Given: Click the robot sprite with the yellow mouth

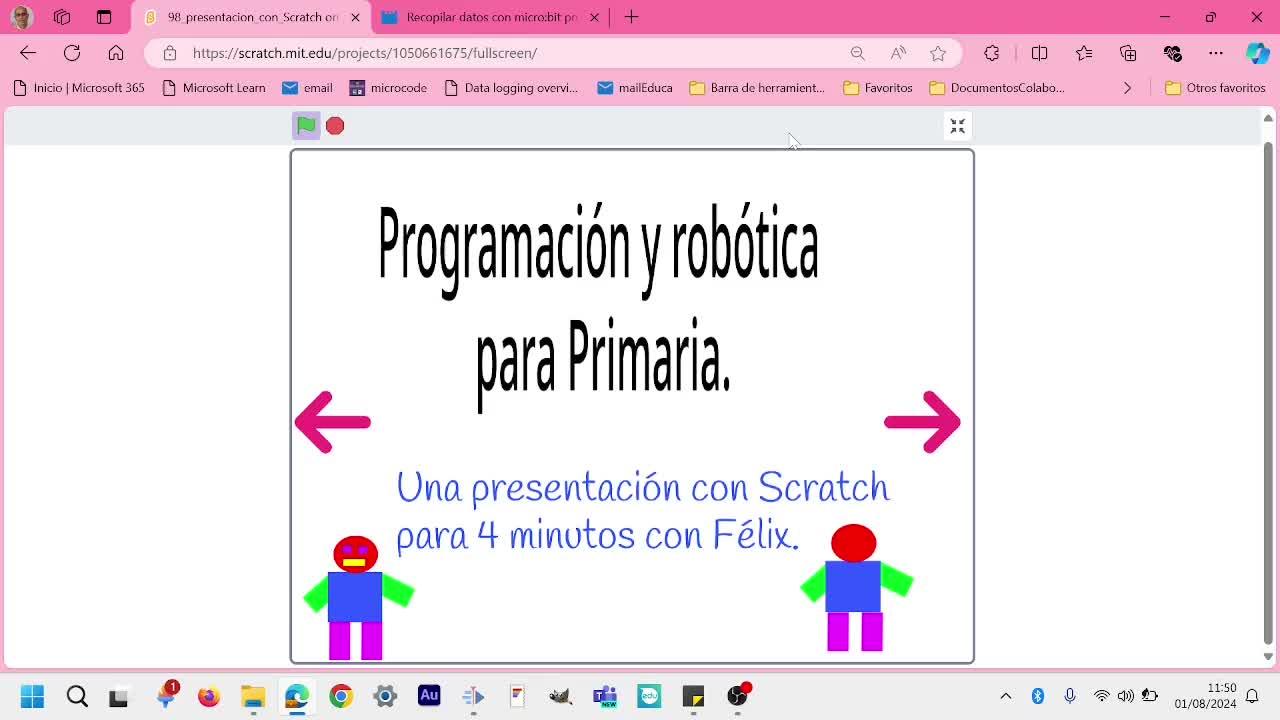Looking at the screenshot, I should click(357, 598).
